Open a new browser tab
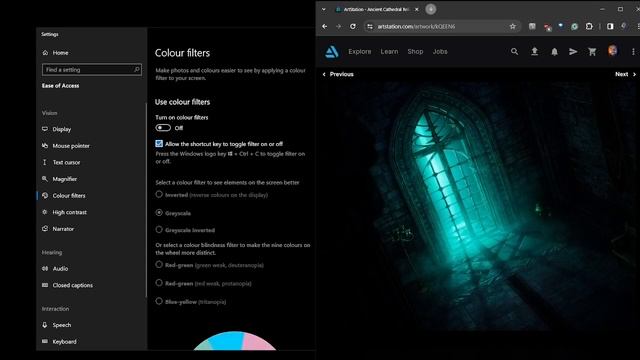The height and width of the screenshot is (360, 640). pyautogui.click(x=431, y=9)
